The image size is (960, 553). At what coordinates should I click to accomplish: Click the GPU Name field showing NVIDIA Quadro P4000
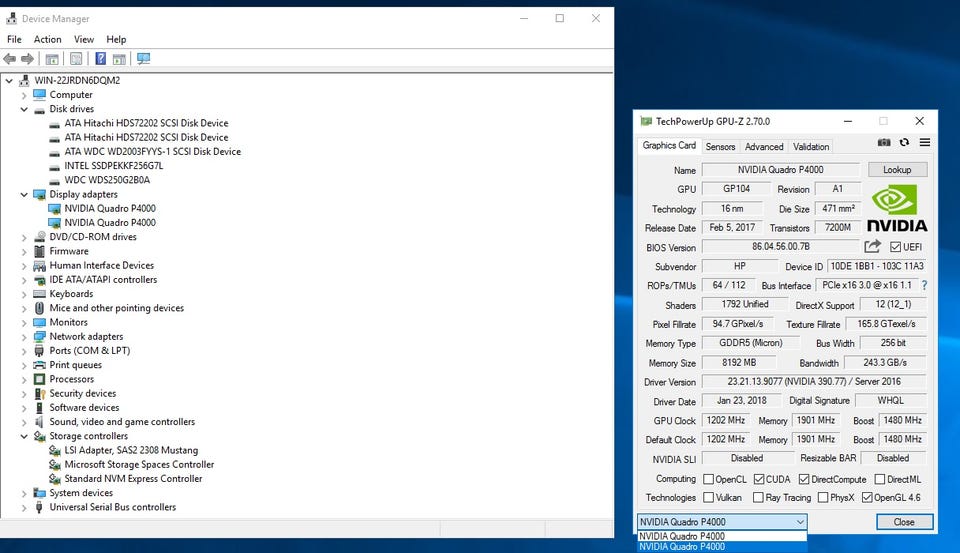click(781, 170)
